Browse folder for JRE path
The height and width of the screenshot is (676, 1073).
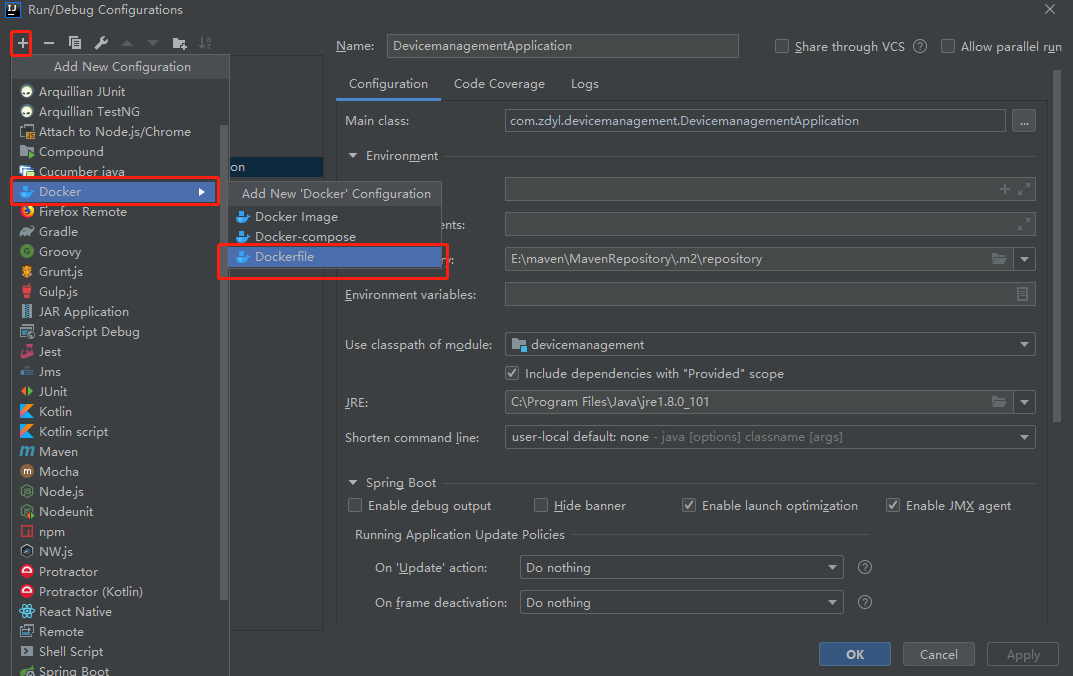pos(999,402)
